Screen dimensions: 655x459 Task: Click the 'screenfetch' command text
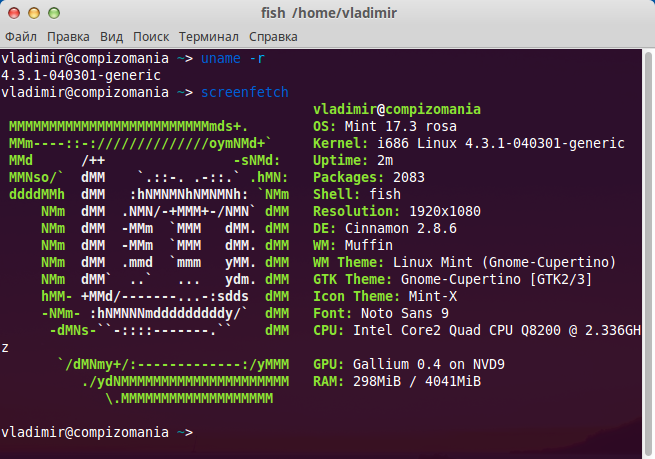pyautogui.click(x=245, y=92)
